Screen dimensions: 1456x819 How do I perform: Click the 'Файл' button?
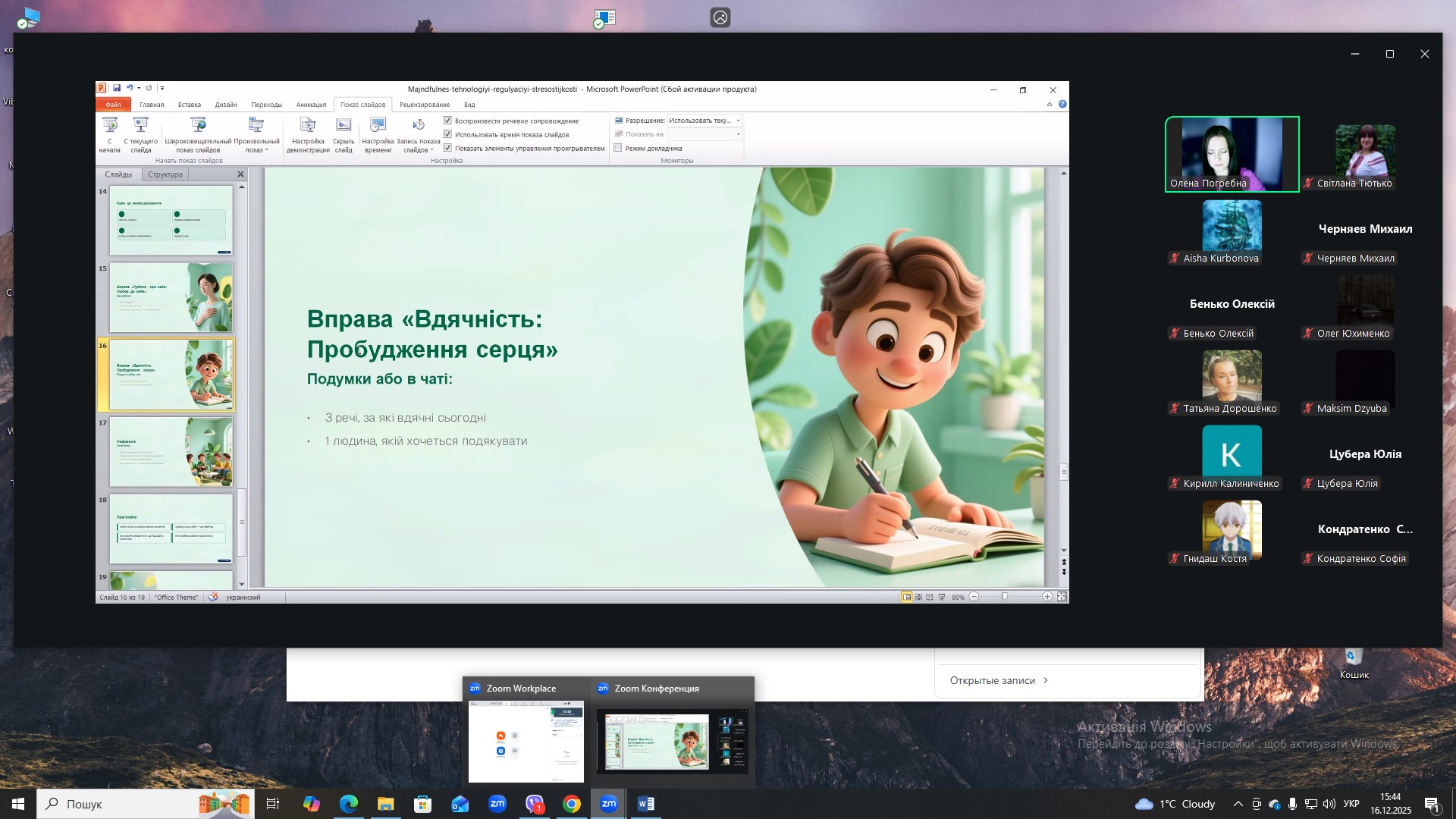click(113, 105)
